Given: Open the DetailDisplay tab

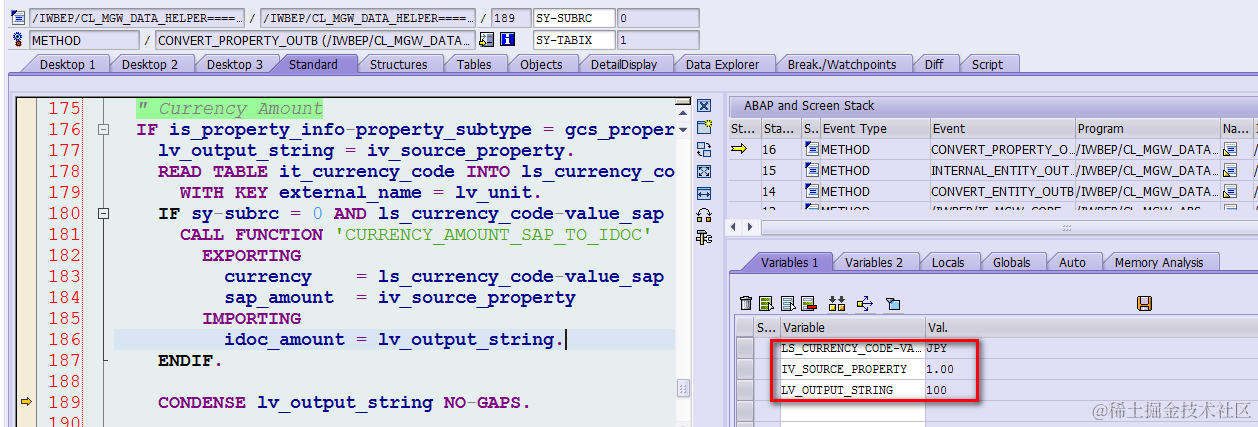Looking at the screenshot, I should pyautogui.click(x=624, y=64).
